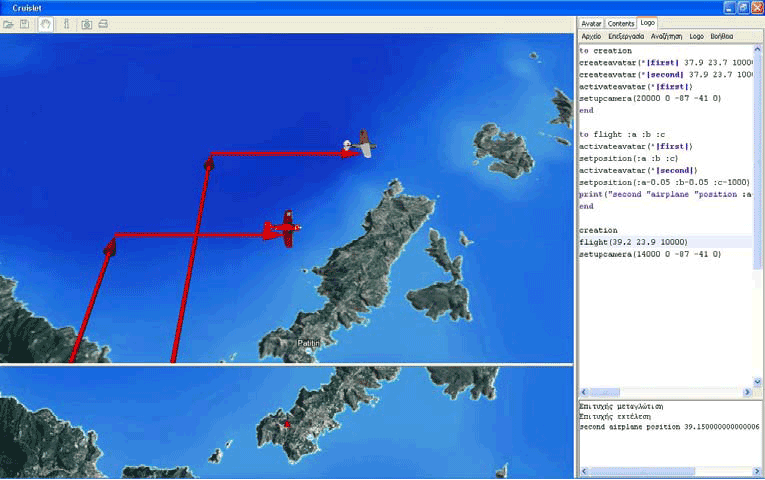
Task: Click the standalone 'creation' call line
Action: tap(598, 230)
